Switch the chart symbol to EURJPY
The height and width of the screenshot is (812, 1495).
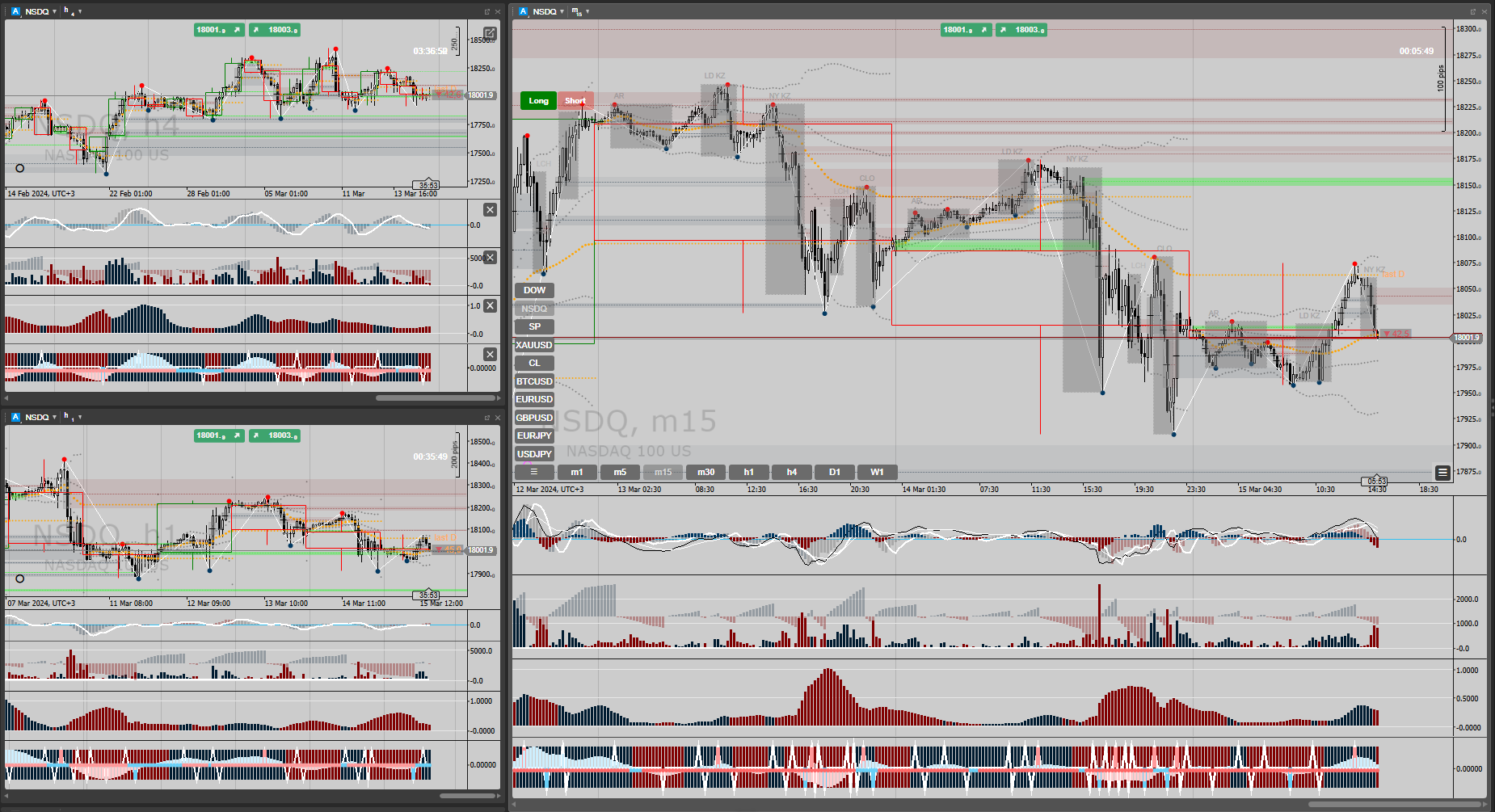pos(534,435)
